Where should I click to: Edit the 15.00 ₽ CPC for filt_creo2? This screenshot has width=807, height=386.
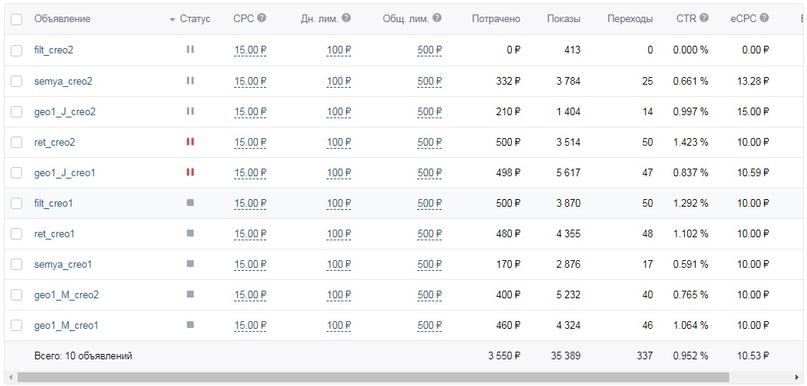[250, 50]
